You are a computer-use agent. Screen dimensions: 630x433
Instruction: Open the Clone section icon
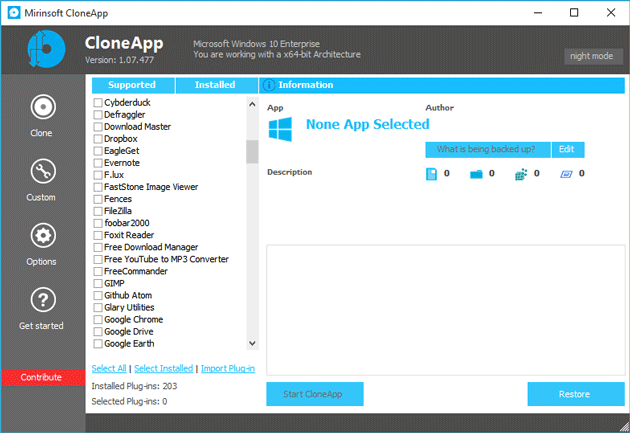(43, 107)
